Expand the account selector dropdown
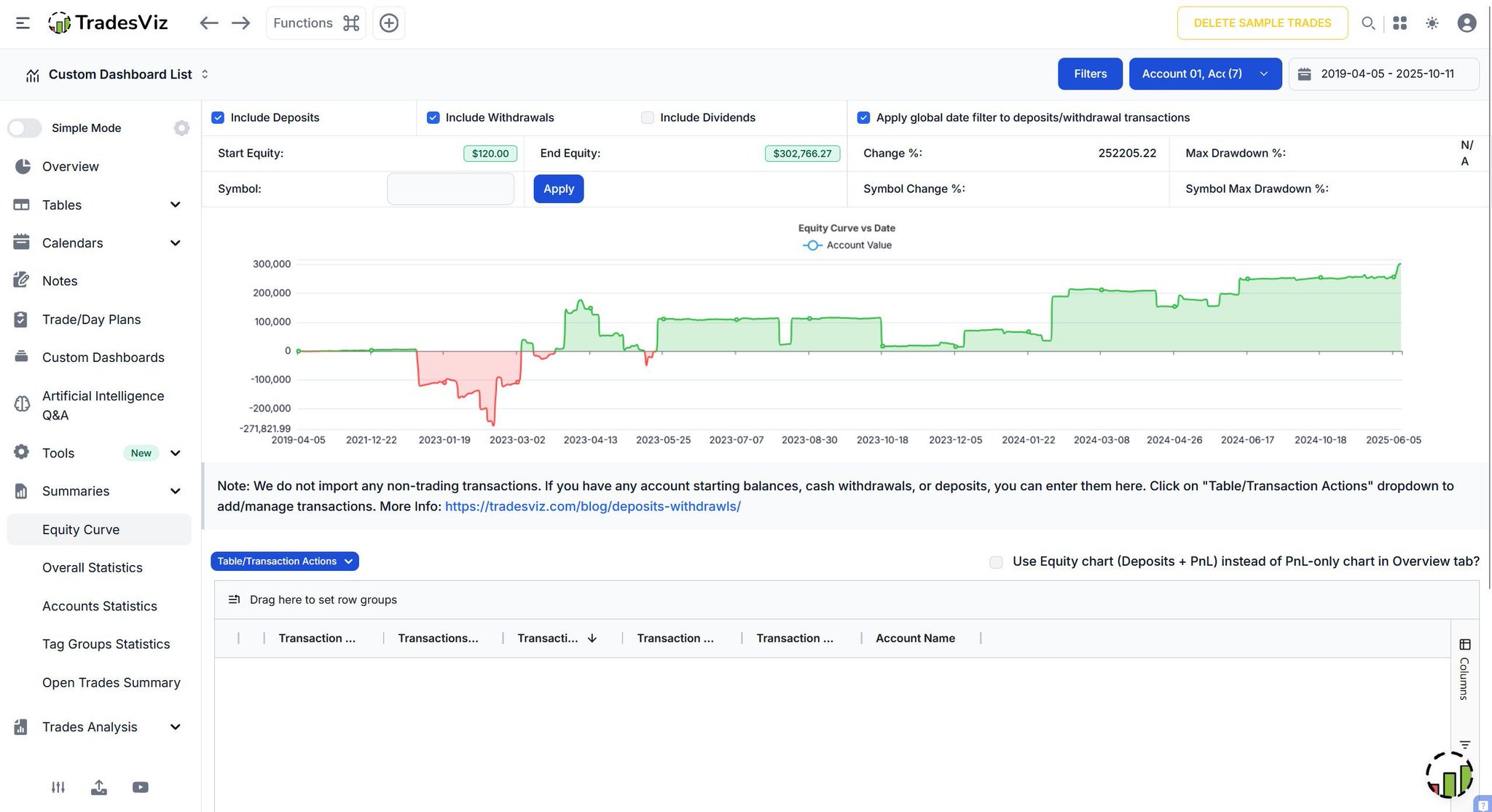 pos(1205,74)
